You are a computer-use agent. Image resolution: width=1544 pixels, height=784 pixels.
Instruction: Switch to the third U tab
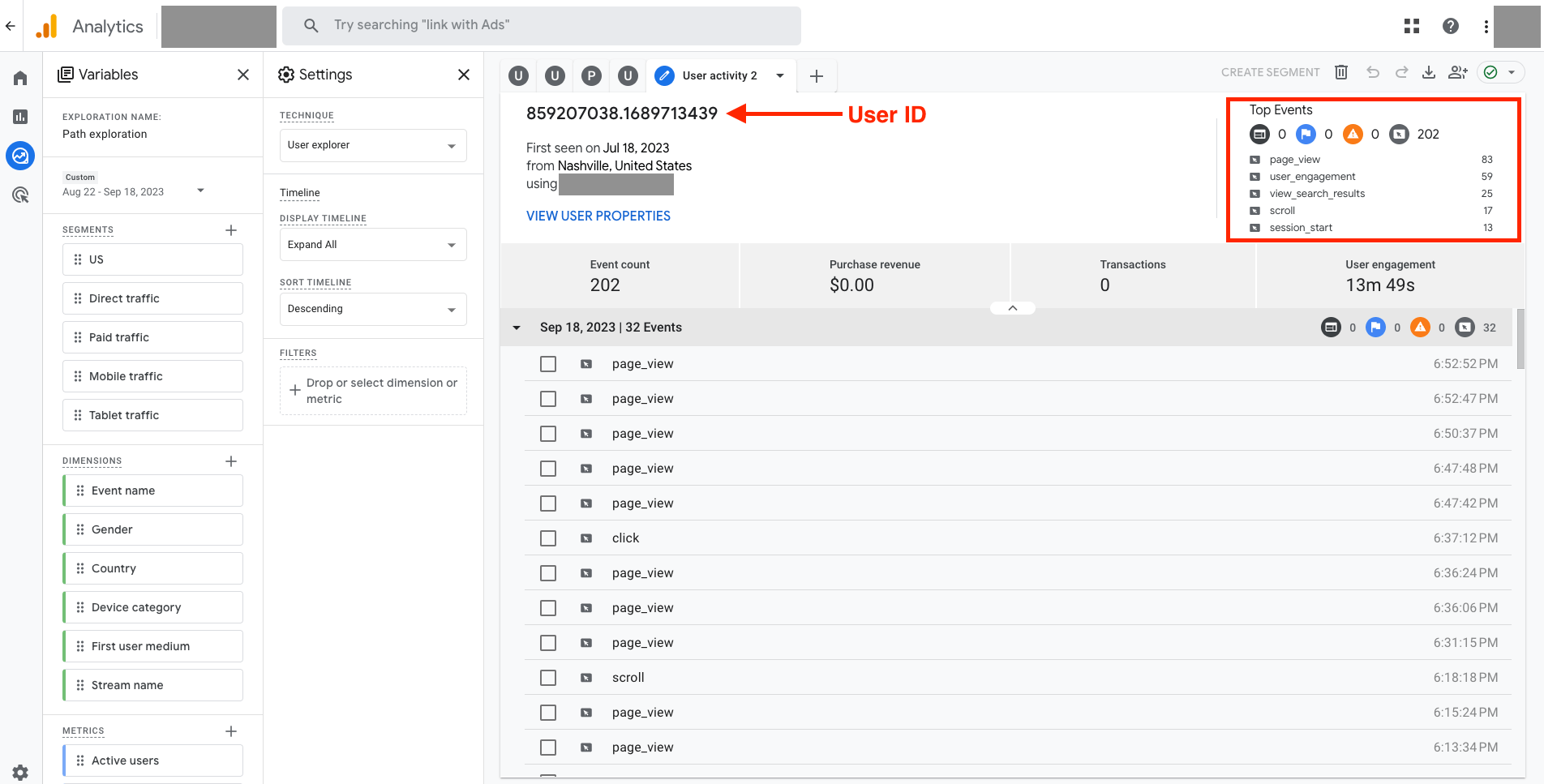(628, 75)
